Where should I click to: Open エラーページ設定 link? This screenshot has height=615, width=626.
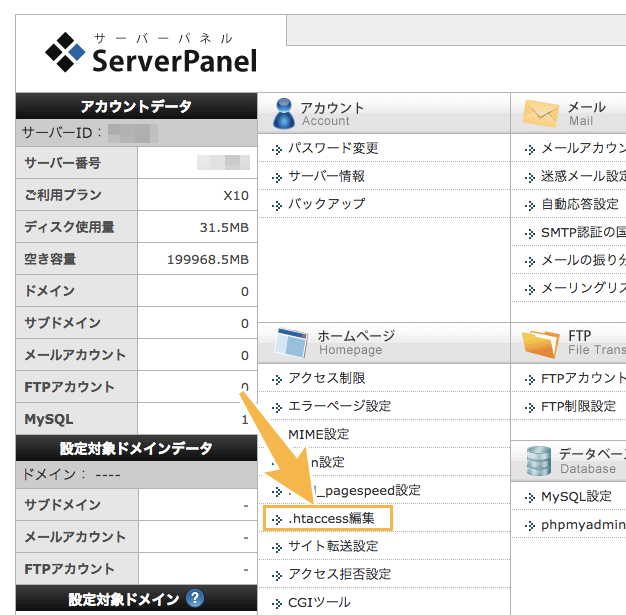pyautogui.click(x=339, y=406)
